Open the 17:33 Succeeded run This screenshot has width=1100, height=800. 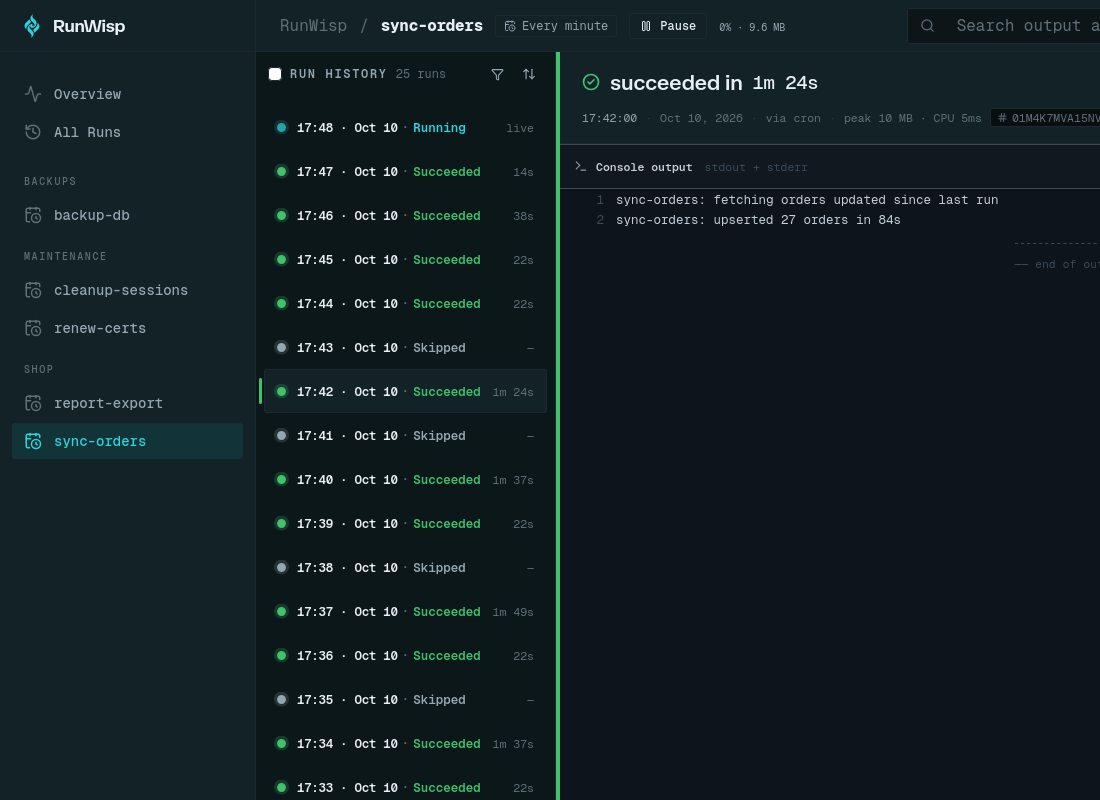click(x=405, y=786)
